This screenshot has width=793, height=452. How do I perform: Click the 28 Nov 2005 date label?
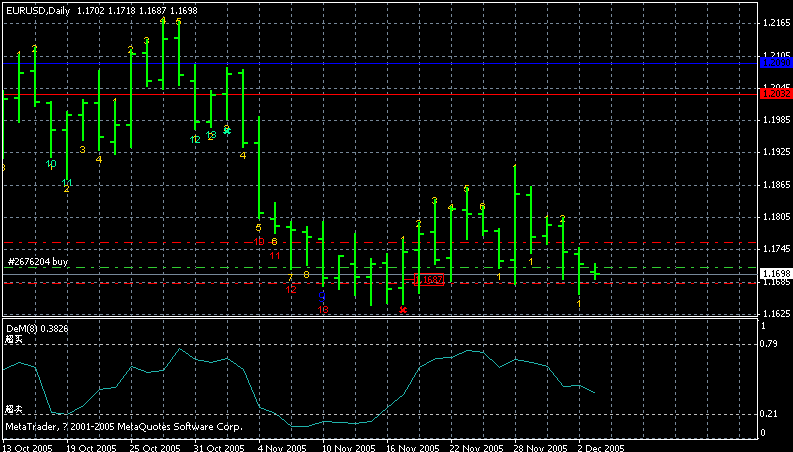click(x=541, y=448)
